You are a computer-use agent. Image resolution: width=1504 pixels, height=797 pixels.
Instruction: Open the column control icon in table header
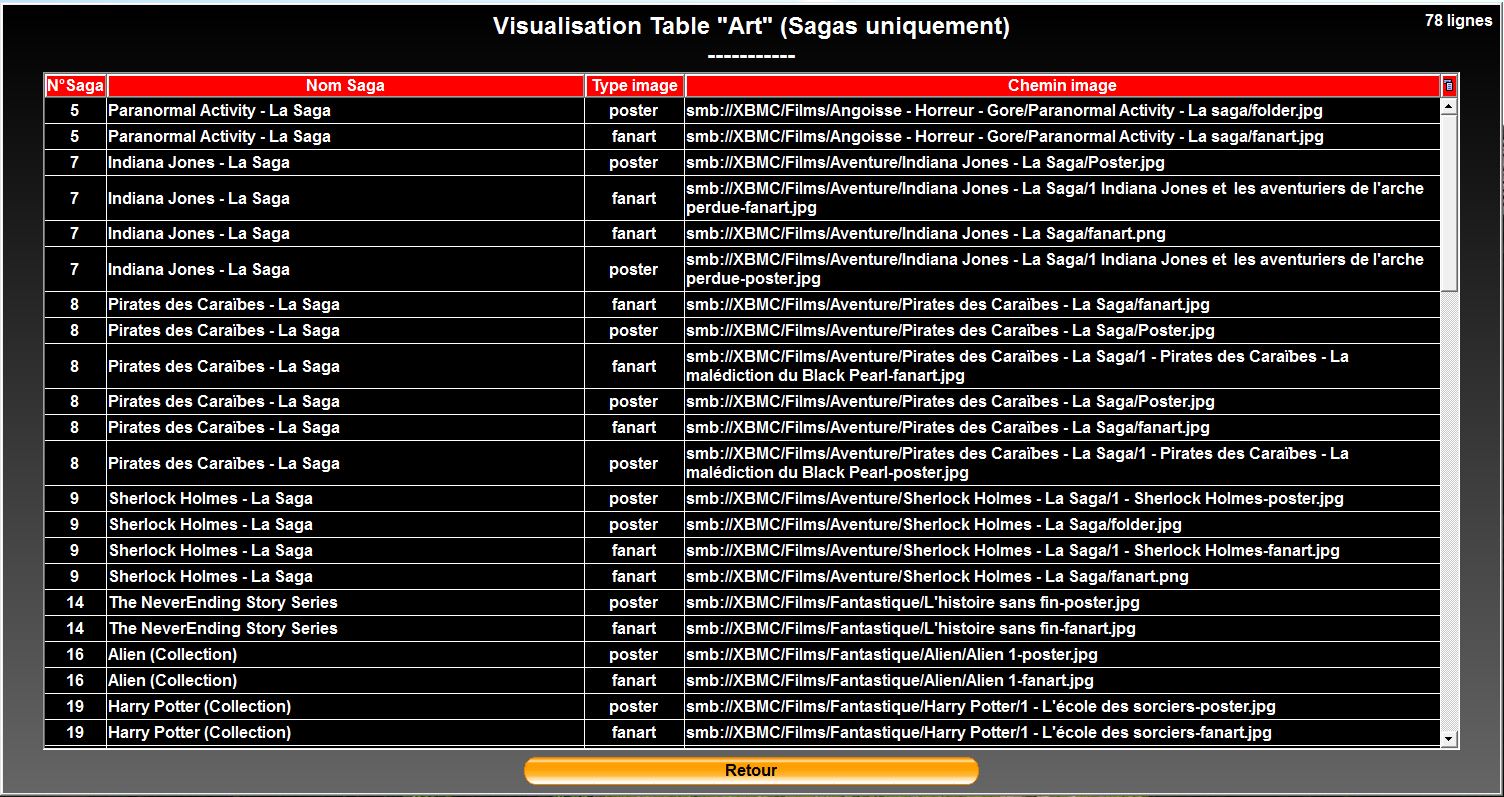click(x=1449, y=86)
